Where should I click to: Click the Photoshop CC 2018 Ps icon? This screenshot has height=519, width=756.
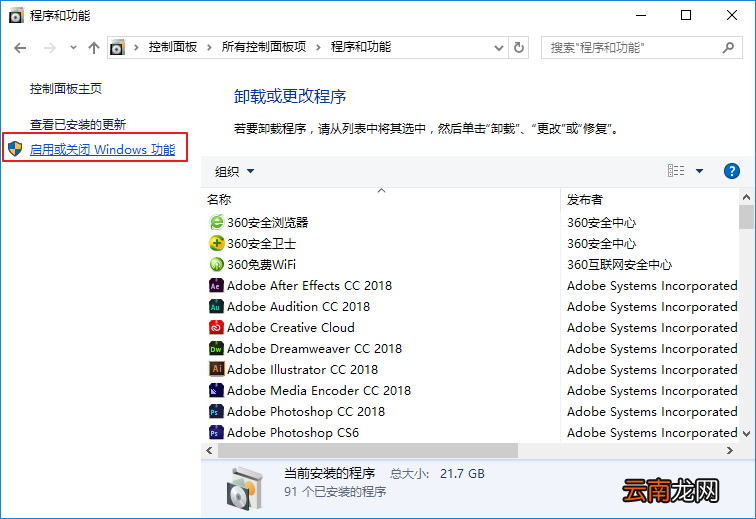click(216, 411)
